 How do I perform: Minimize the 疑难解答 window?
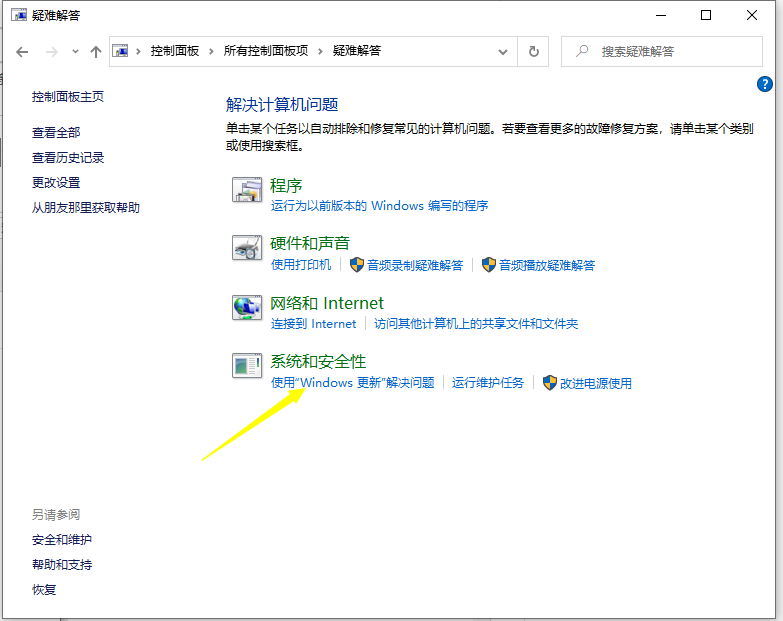(x=661, y=15)
